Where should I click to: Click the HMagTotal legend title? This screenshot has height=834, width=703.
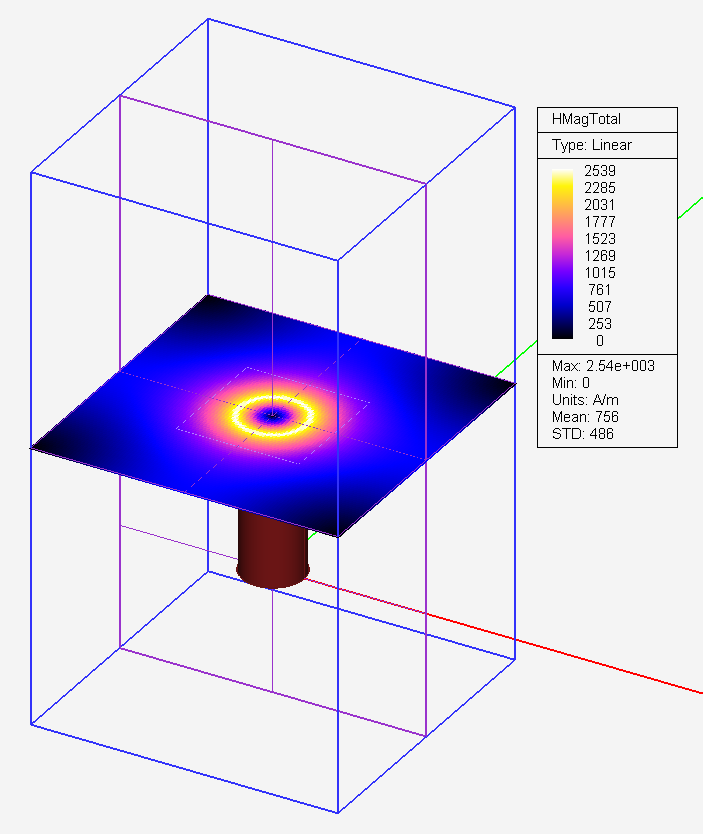pyautogui.click(x=586, y=119)
